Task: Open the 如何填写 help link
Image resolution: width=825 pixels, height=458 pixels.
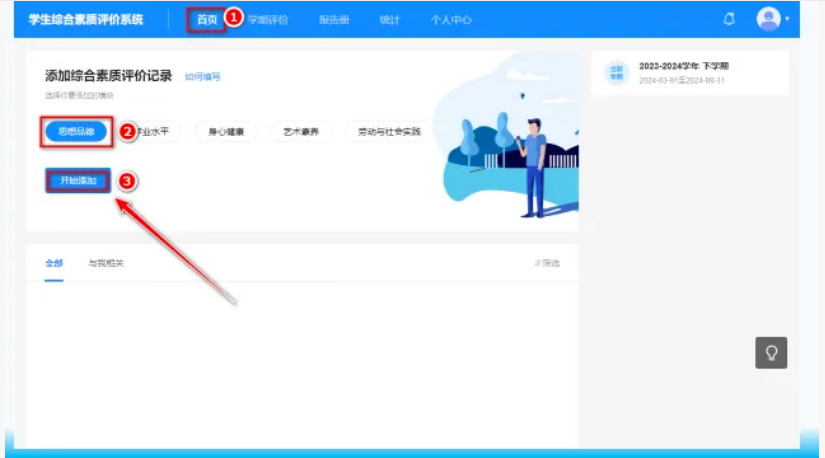Action: click(x=202, y=77)
